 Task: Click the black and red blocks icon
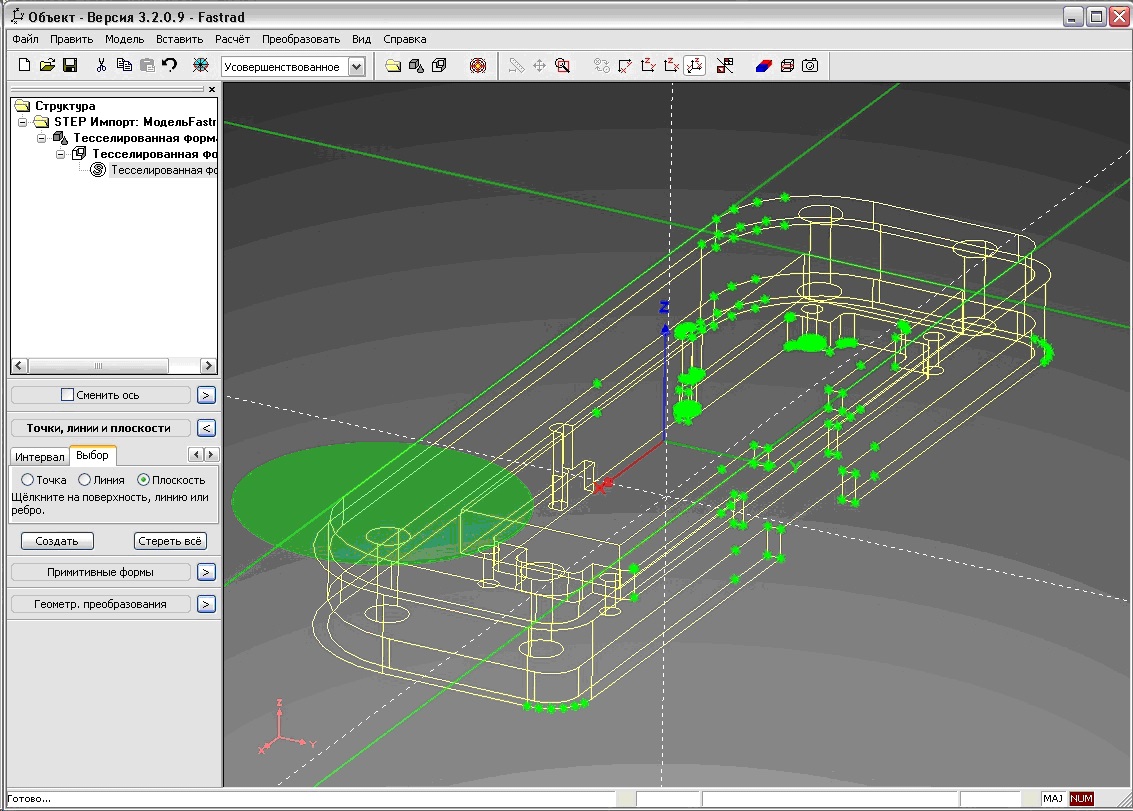click(x=725, y=66)
